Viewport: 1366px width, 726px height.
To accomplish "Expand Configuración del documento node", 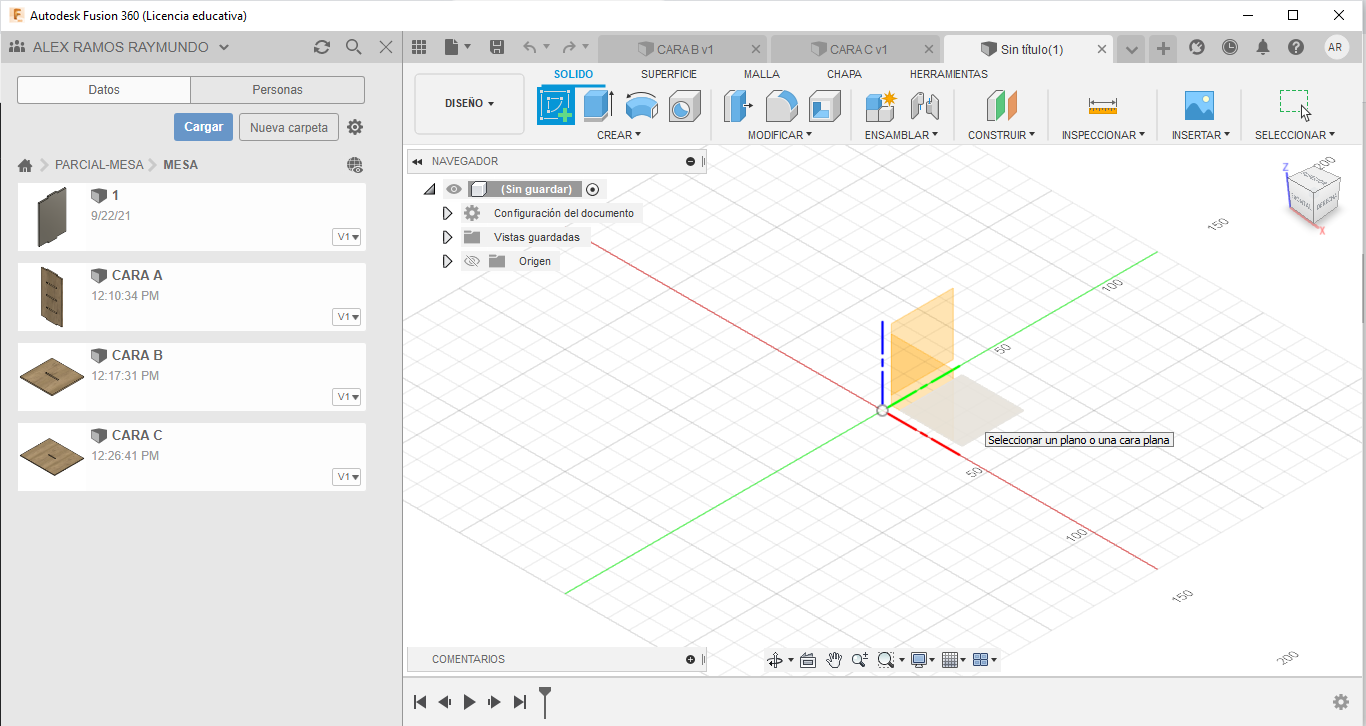I will [x=448, y=213].
